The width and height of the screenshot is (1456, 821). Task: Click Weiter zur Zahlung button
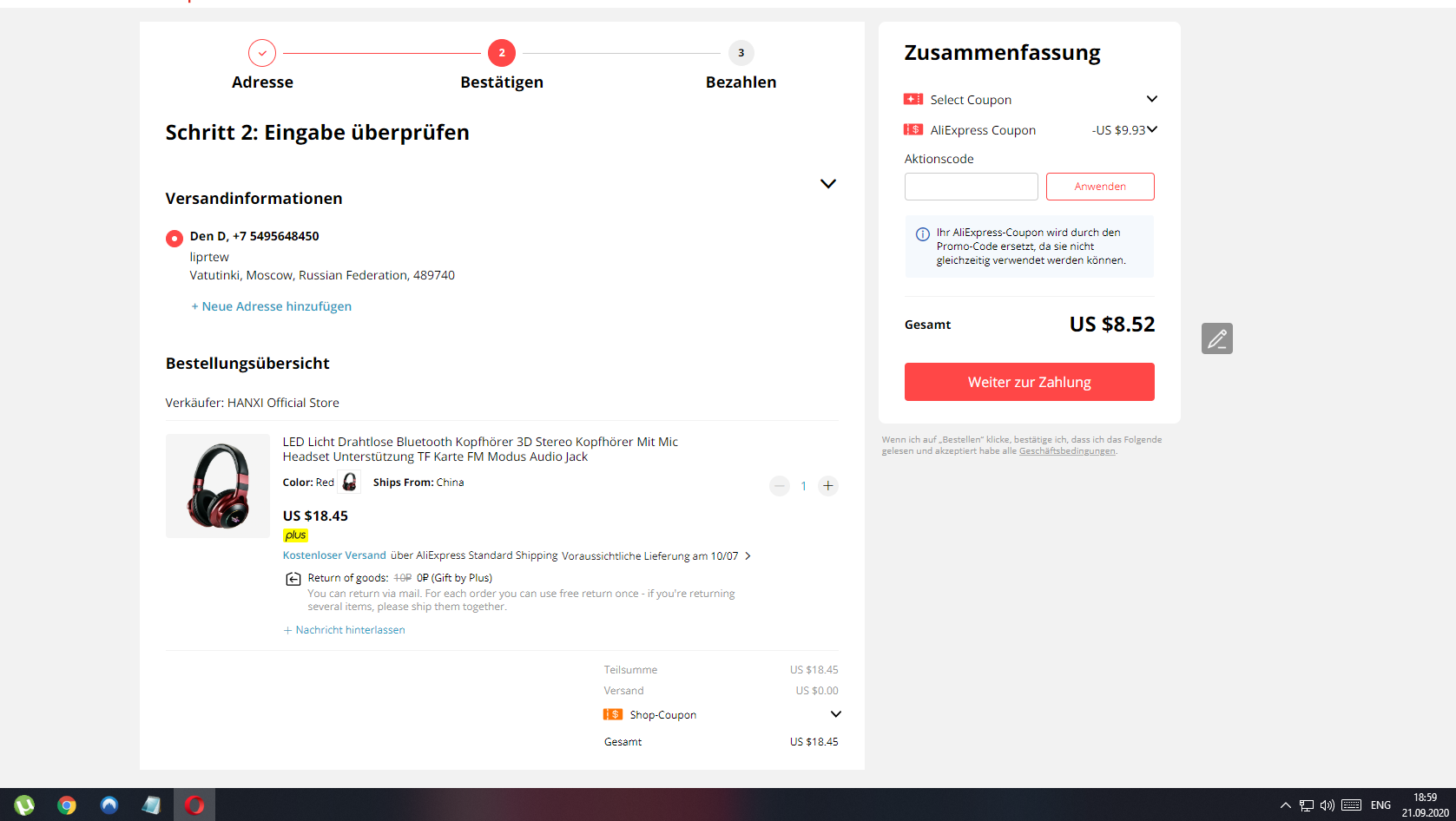pos(1030,382)
